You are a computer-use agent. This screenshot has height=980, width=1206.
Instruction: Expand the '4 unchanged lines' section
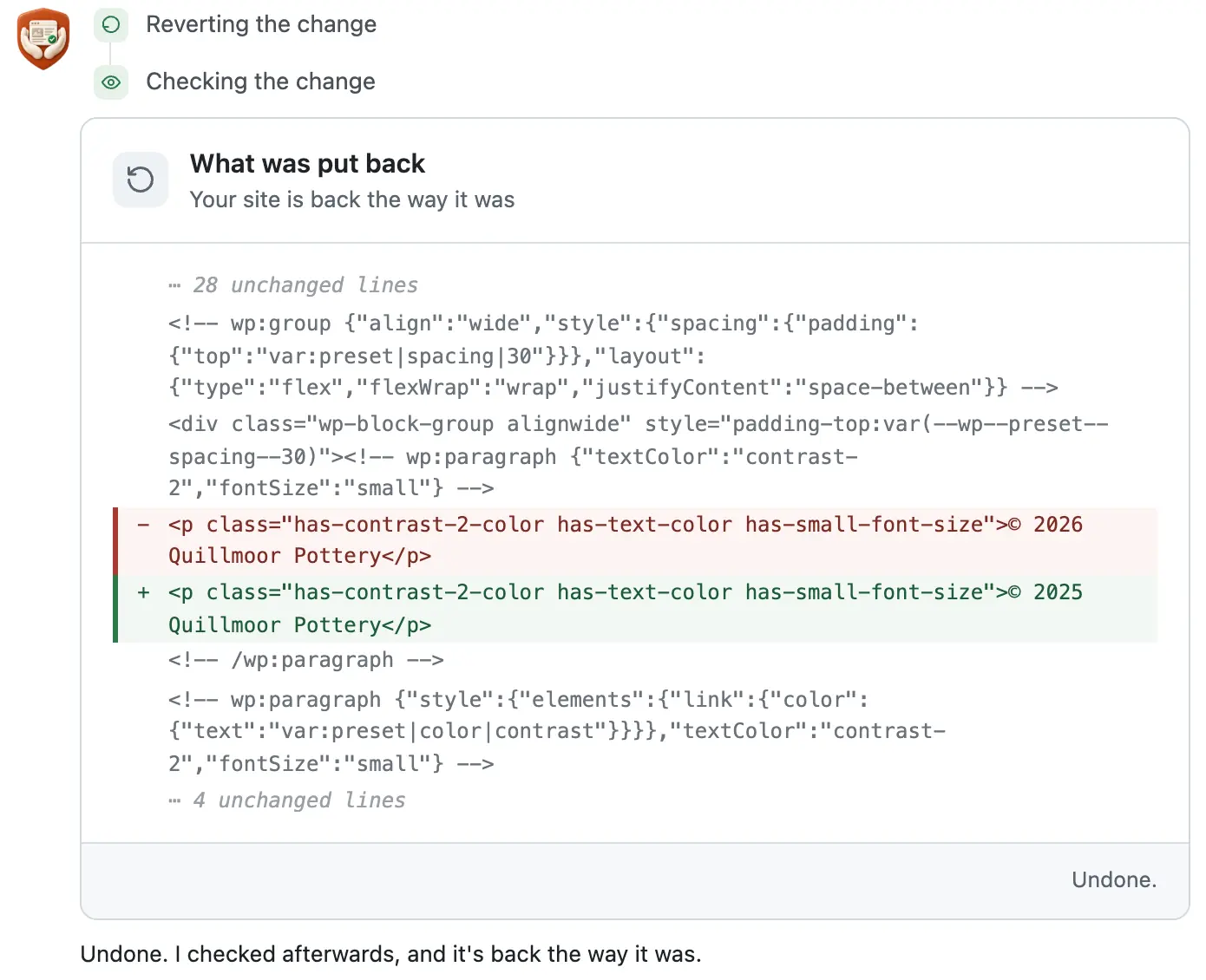pos(287,800)
